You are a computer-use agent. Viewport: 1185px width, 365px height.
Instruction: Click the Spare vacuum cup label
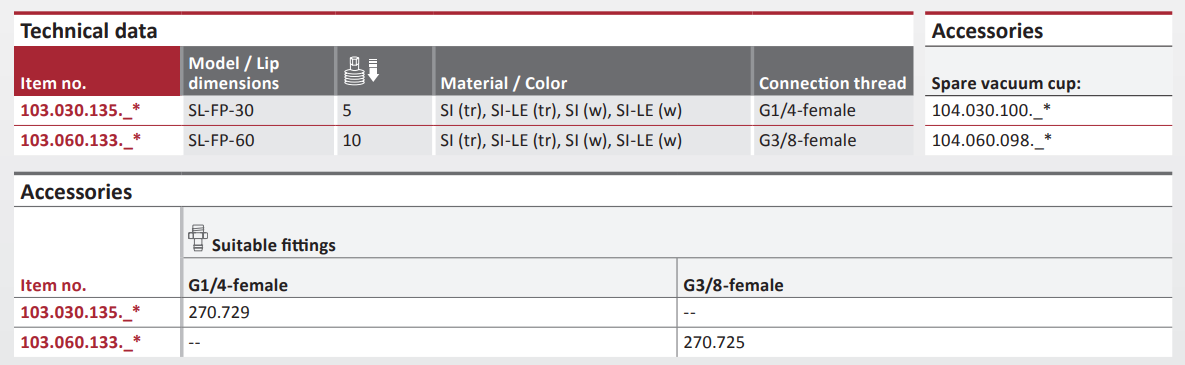pyautogui.click(x=1007, y=83)
